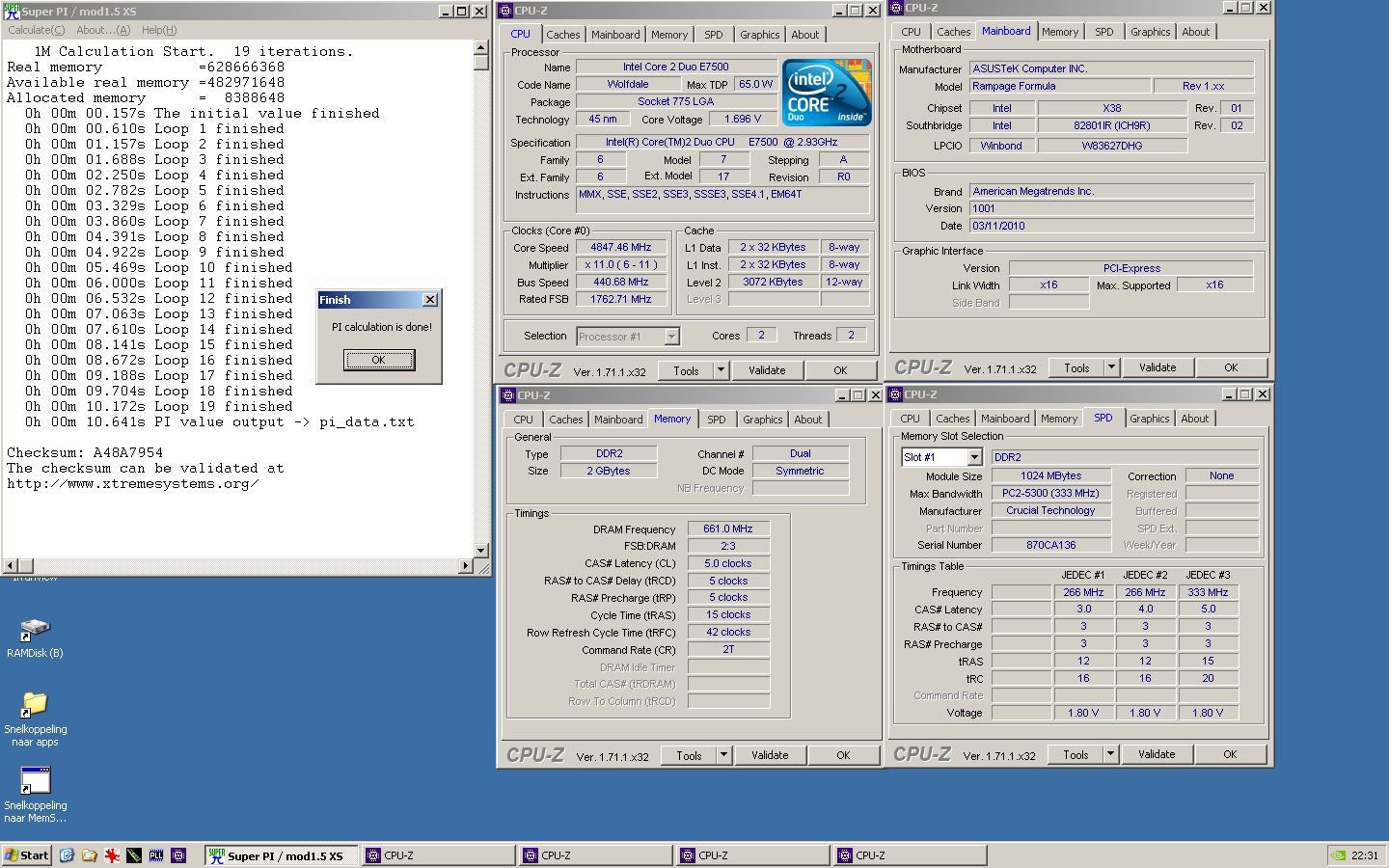Click the taskbar clock showing 22:31

1365,855
